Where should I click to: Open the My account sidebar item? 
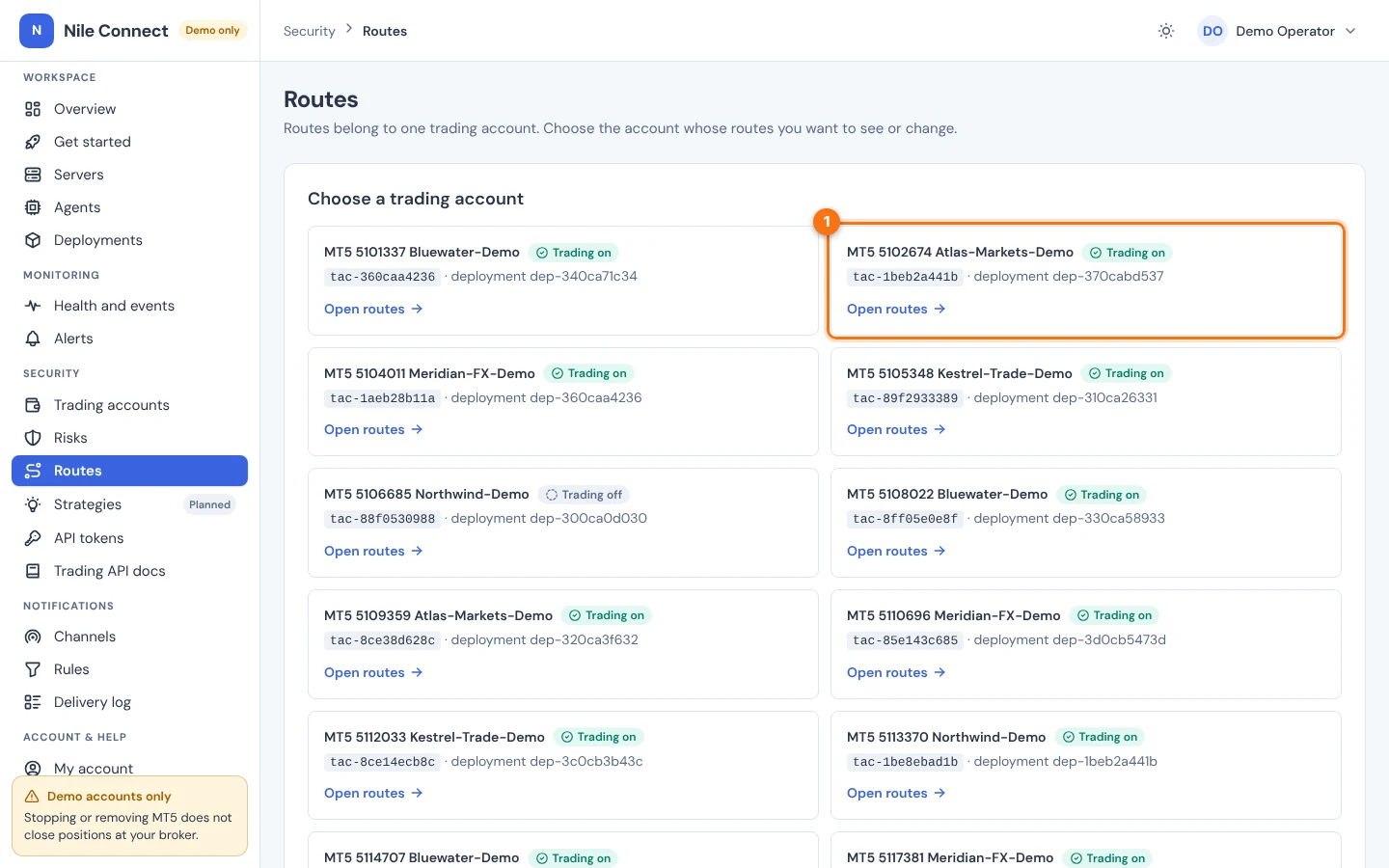[129, 769]
